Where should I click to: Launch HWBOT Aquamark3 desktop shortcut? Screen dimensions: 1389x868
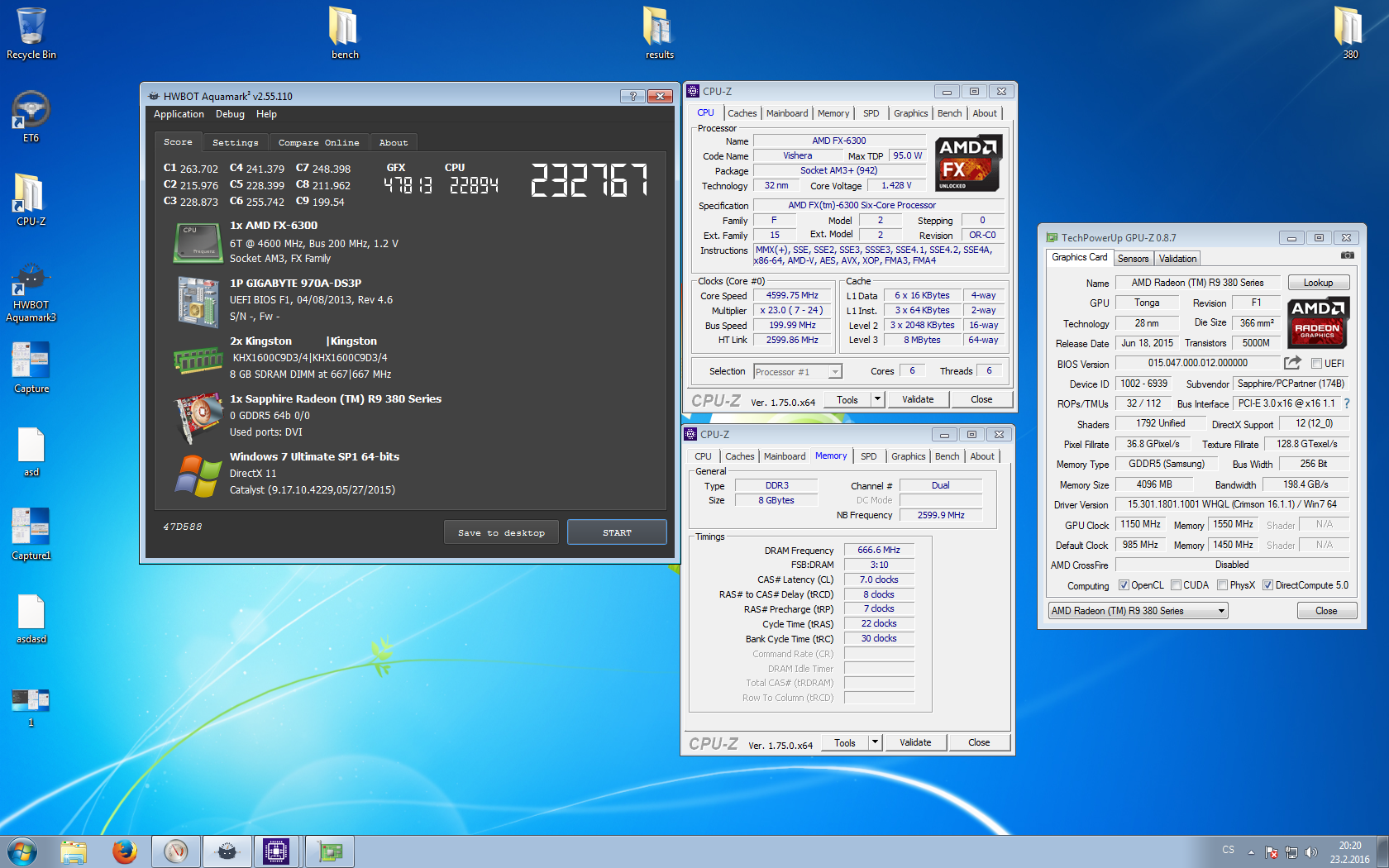pyautogui.click(x=31, y=293)
